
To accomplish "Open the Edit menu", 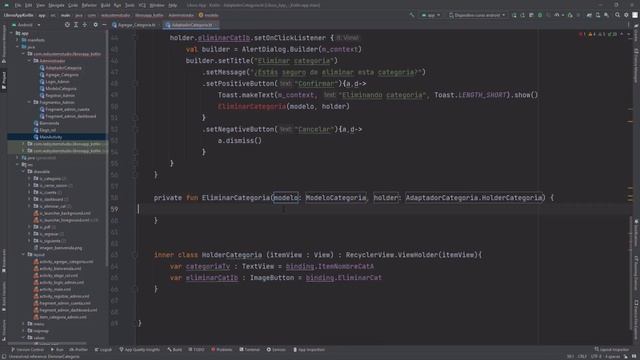I will 29,5.
